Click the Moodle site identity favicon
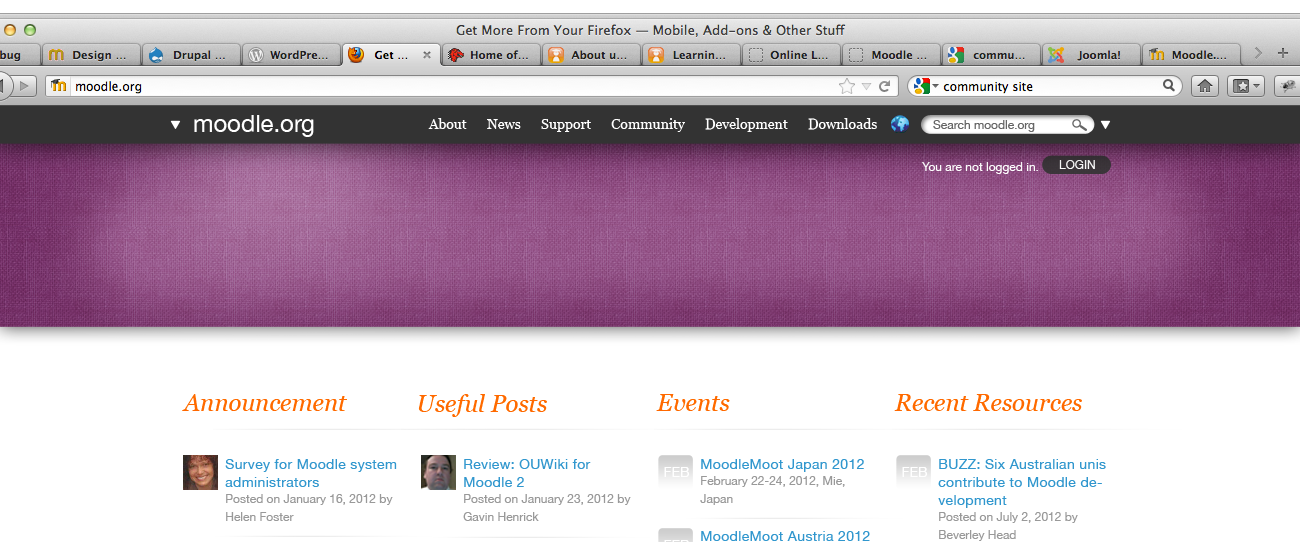This screenshot has width=1300, height=542. [x=59, y=86]
